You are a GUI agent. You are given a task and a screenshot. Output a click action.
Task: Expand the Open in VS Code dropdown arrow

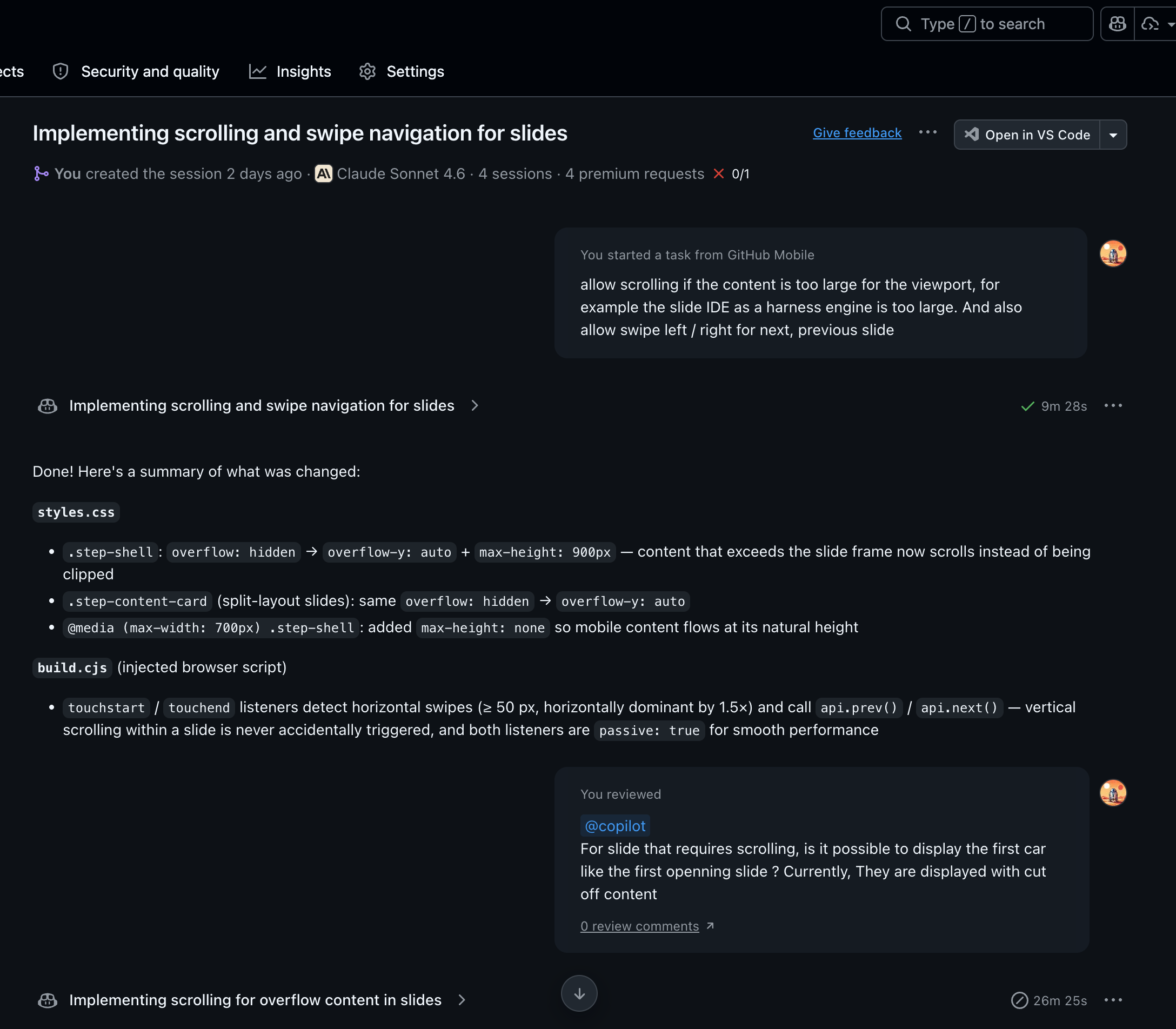(x=1113, y=135)
